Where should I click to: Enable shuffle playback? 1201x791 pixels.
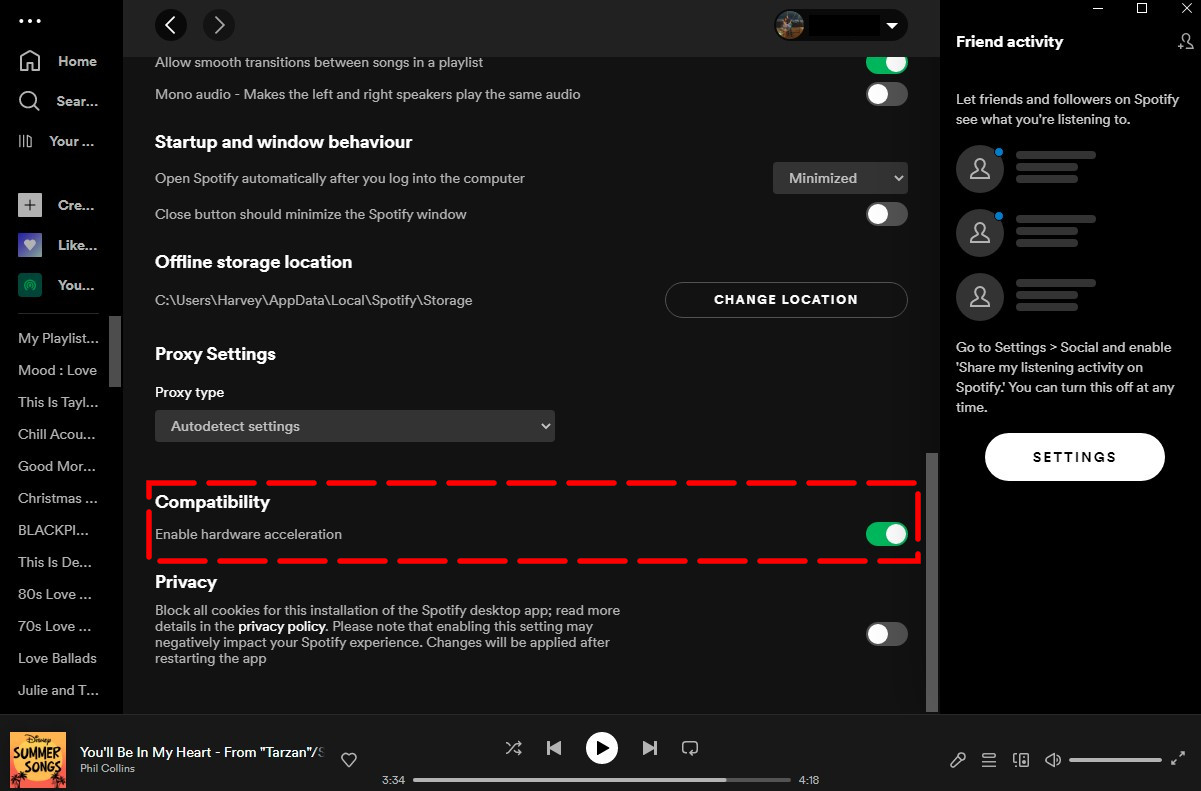point(513,747)
